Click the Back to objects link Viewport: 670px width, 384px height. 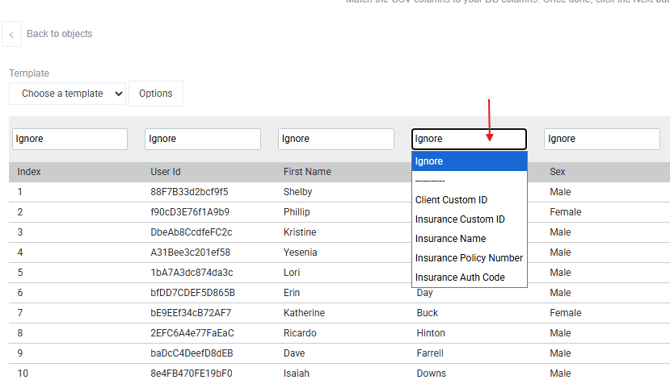(59, 34)
